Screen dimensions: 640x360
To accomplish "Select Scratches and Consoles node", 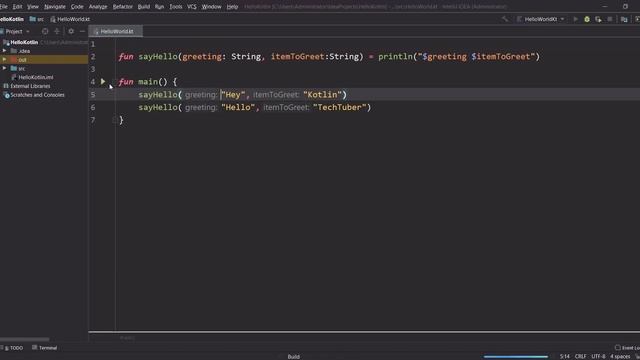I will [37, 95].
